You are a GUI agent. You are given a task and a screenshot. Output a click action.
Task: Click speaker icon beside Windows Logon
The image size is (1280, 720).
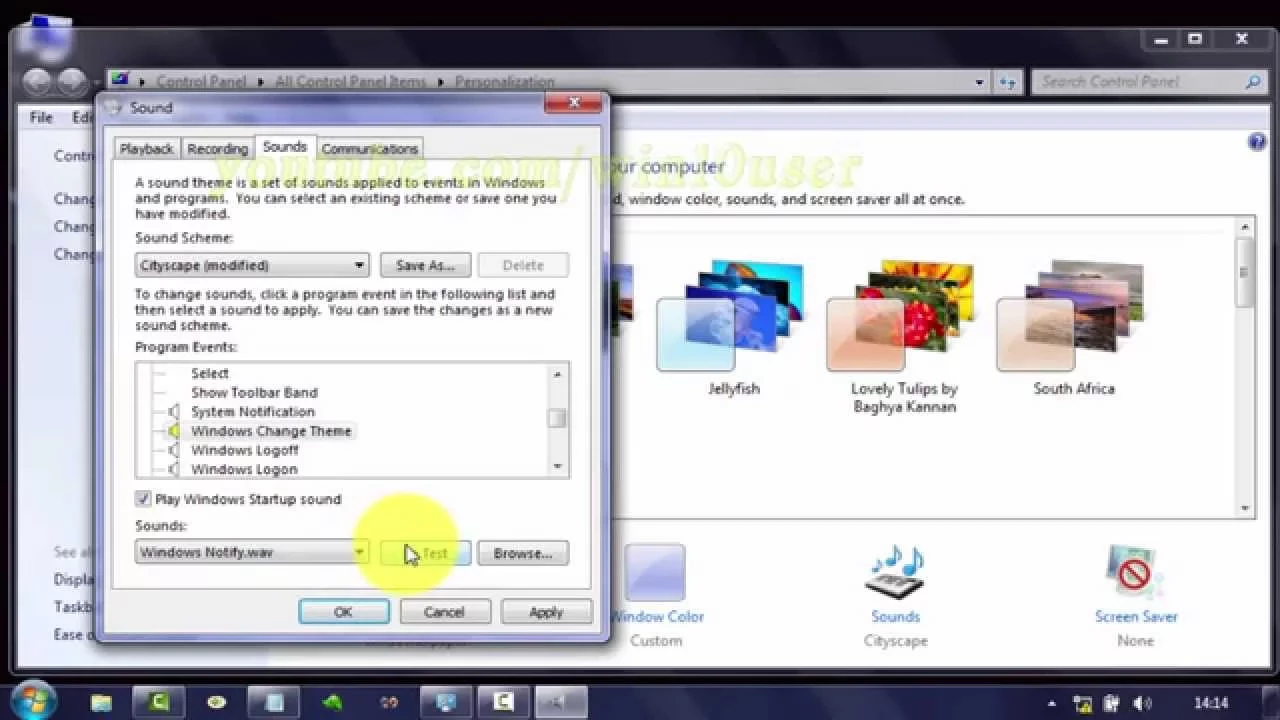click(174, 468)
